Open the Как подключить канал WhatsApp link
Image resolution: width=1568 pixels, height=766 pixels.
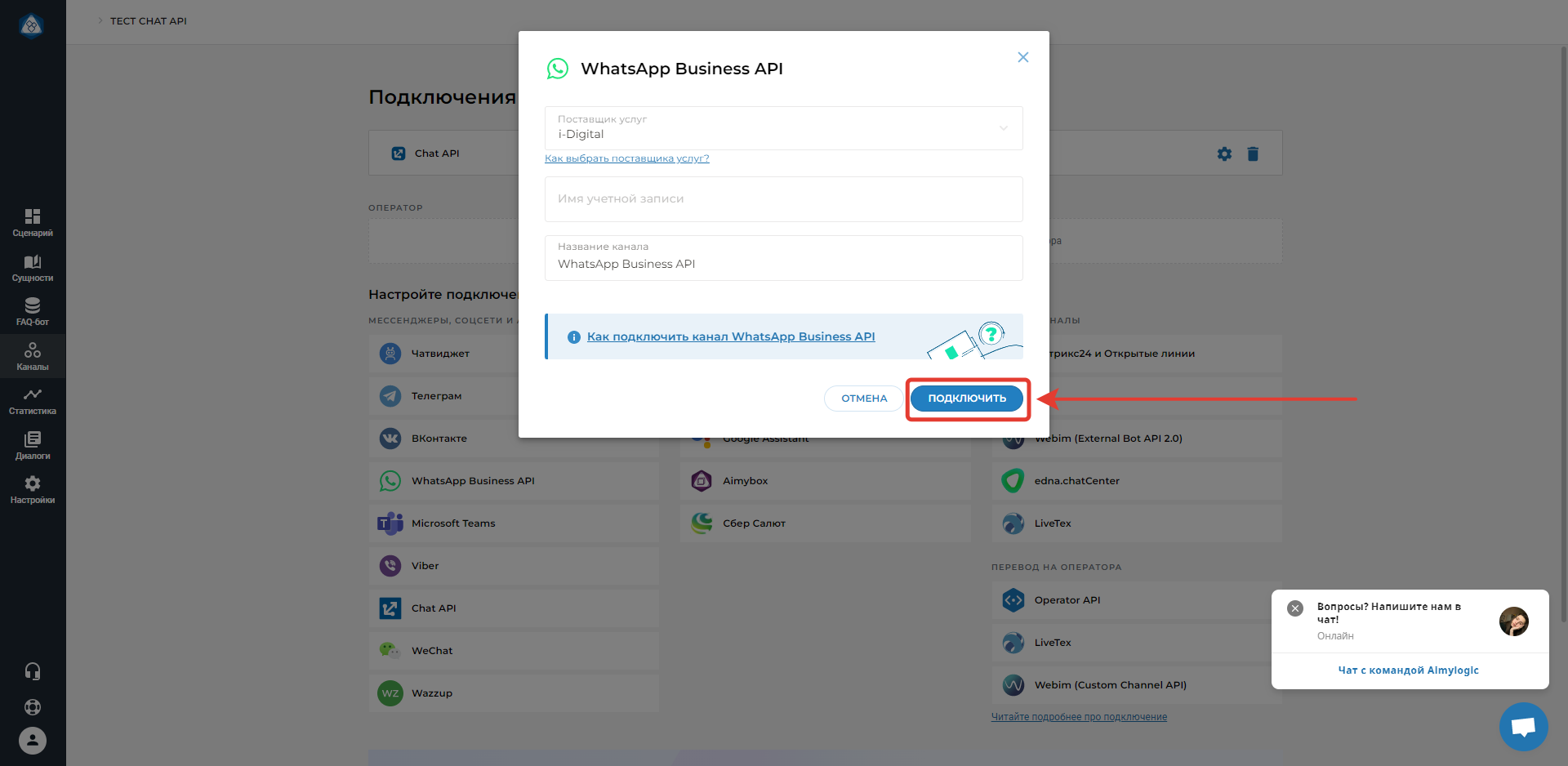(731, 336)
